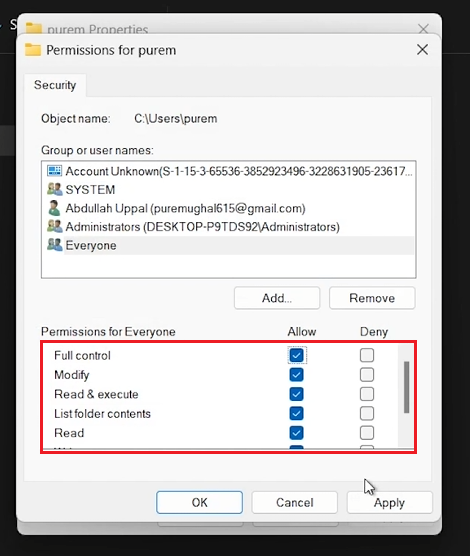
Task: Check Deny for Full control
Action: (x=367, y=355)
